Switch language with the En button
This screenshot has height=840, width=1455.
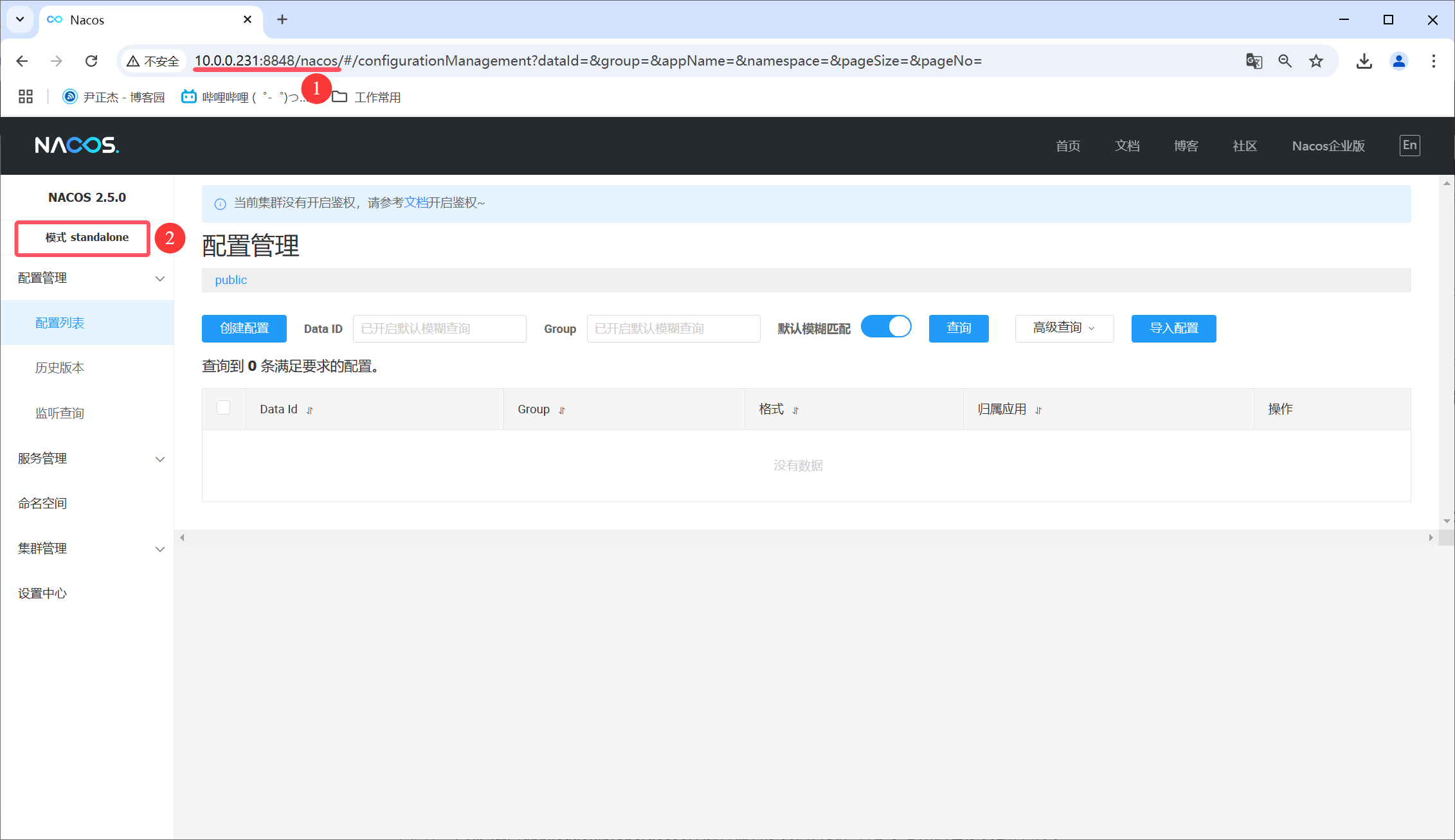point(1409,145)
